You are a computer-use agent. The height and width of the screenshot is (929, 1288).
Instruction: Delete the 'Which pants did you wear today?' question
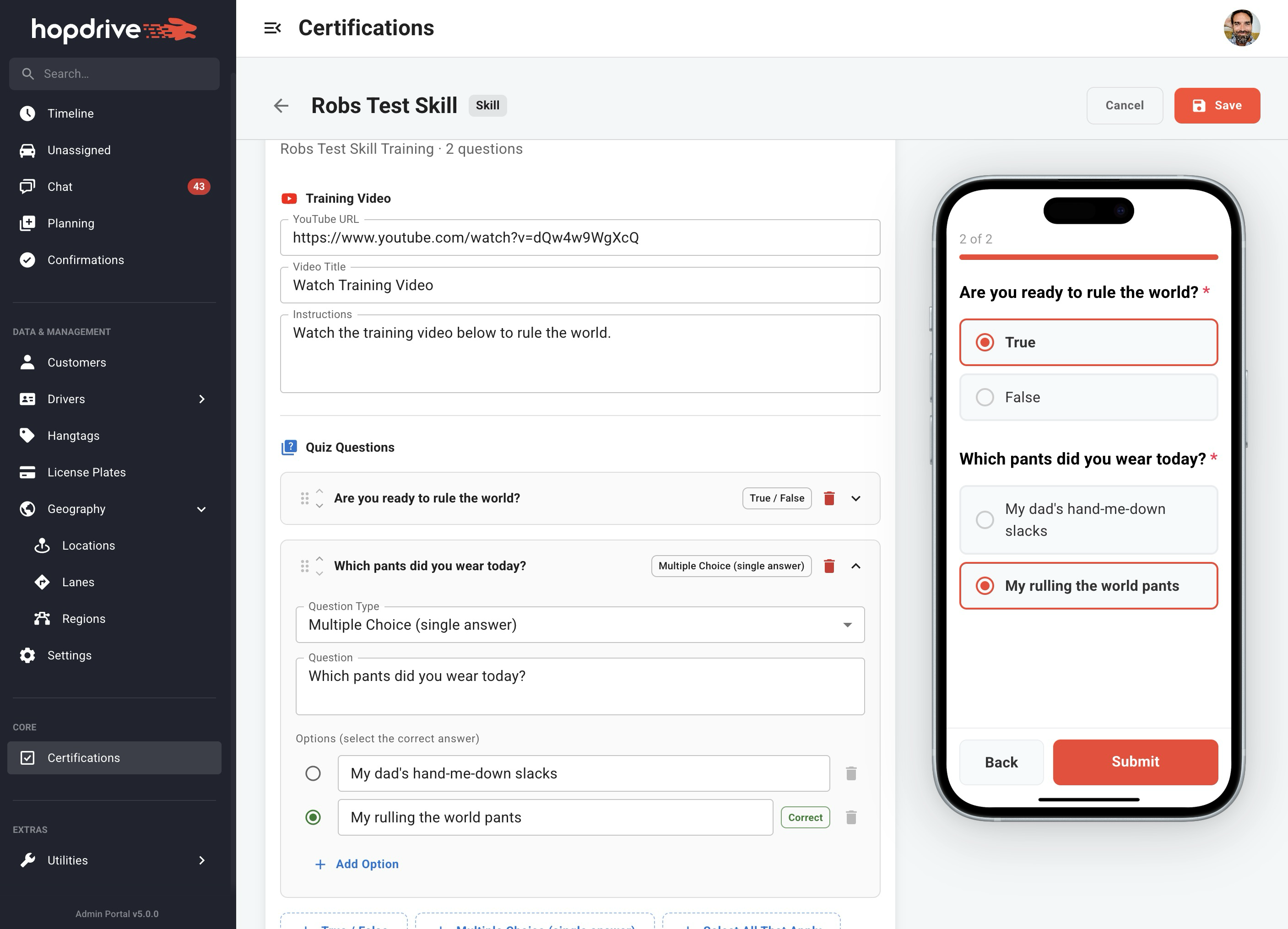[x=828, y=566]
